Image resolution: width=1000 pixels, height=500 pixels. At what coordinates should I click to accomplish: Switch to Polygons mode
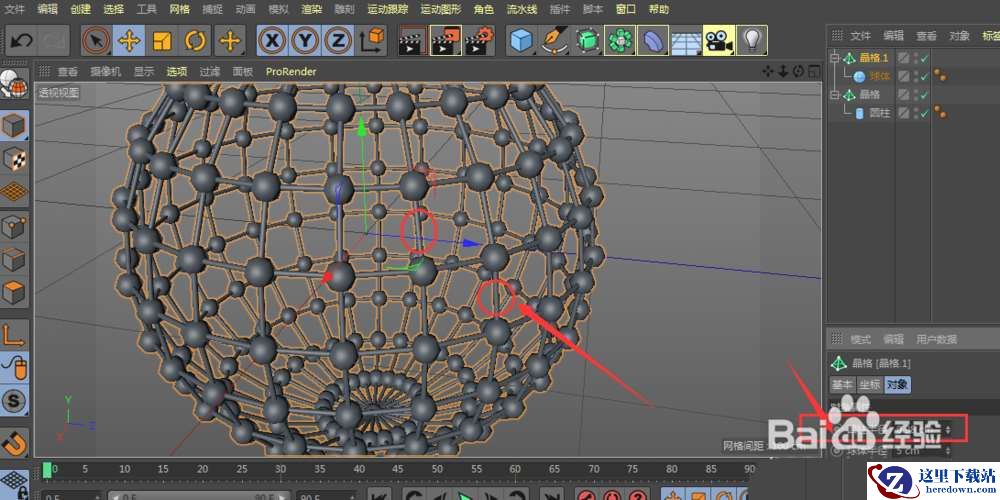click(x=14, y=293)
